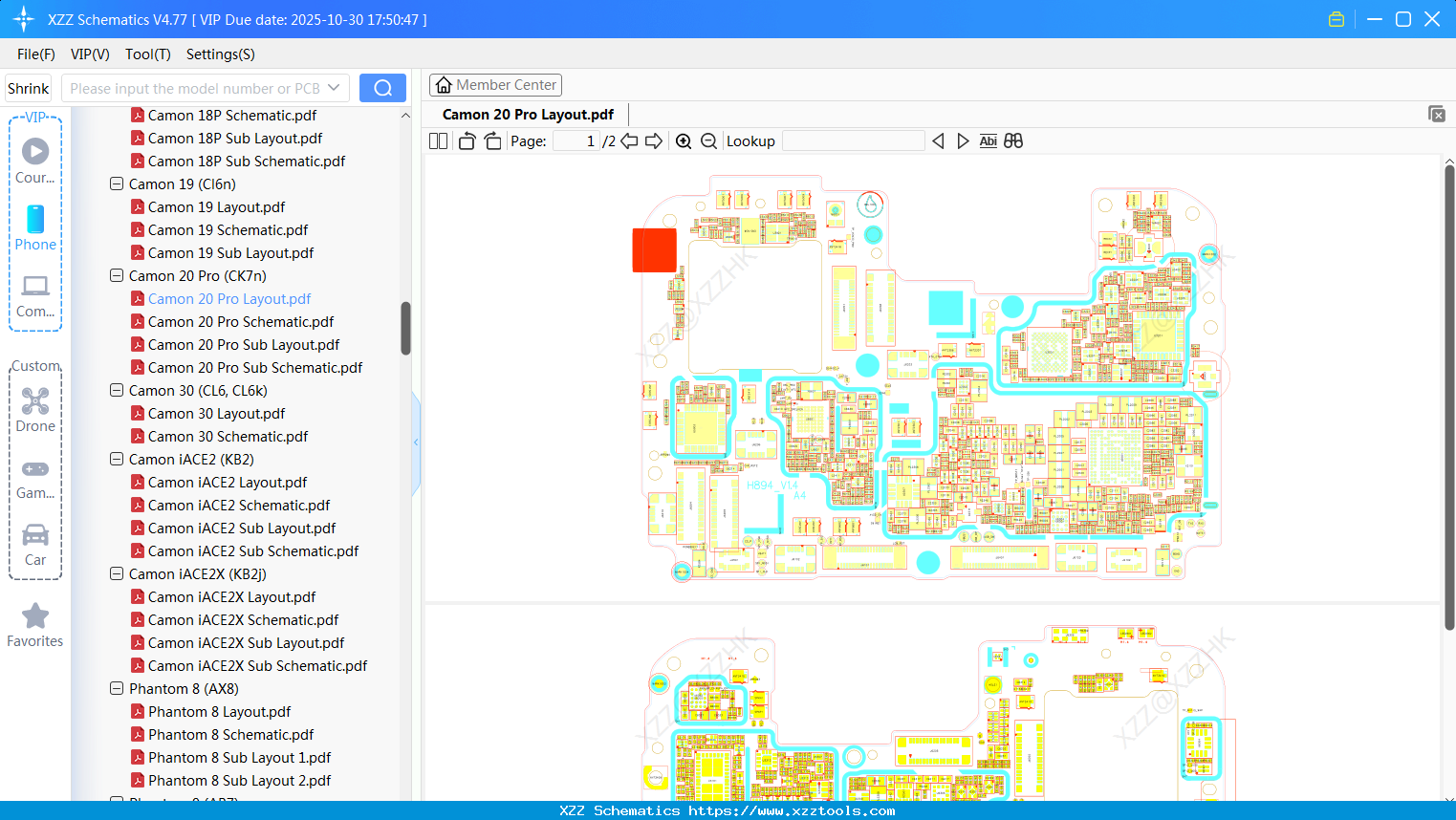Open Camon 19 Sub Layout.pdf
This screenshot has width=1456, height=820.
click(x=230, y=252)
